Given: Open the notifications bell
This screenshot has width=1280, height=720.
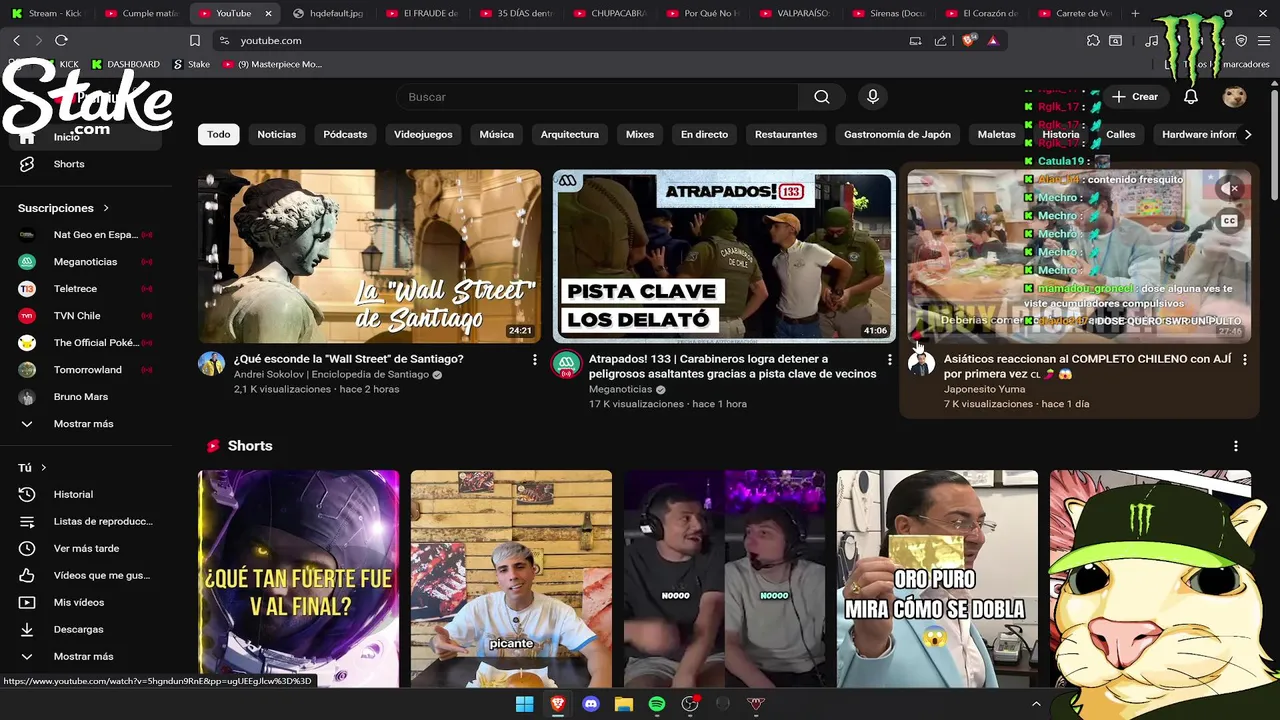Looking at the screenshot, I should coord(1191,97).
